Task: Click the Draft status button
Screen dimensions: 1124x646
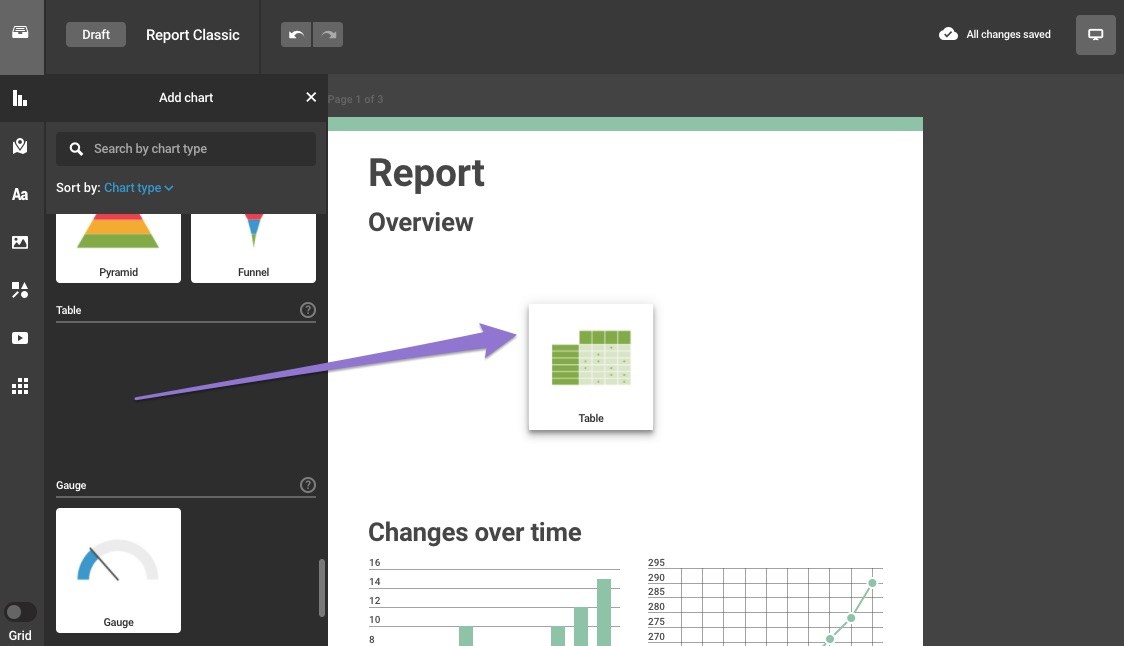Action: 96,35
